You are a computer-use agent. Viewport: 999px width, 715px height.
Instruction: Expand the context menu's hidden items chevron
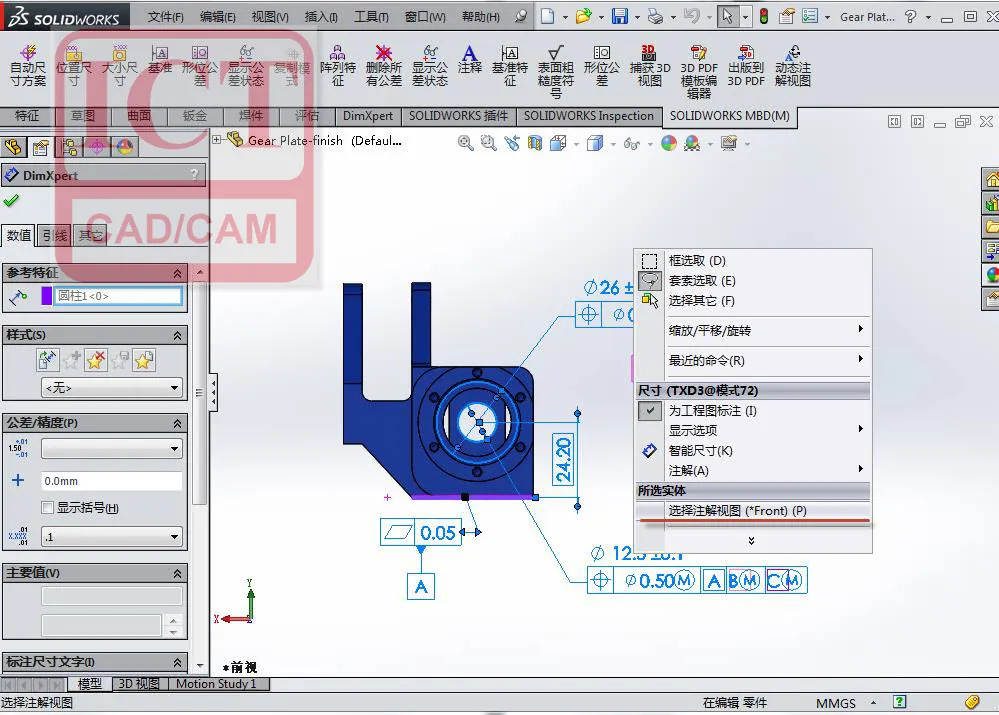click(751, 540)
